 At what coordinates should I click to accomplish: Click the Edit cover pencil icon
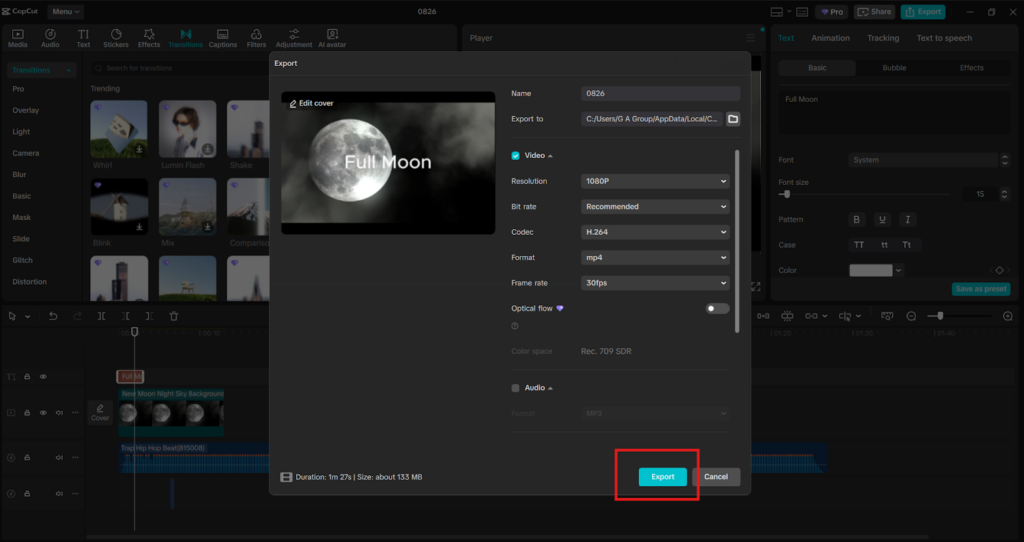pyautogui.click(x=293, y=104)
